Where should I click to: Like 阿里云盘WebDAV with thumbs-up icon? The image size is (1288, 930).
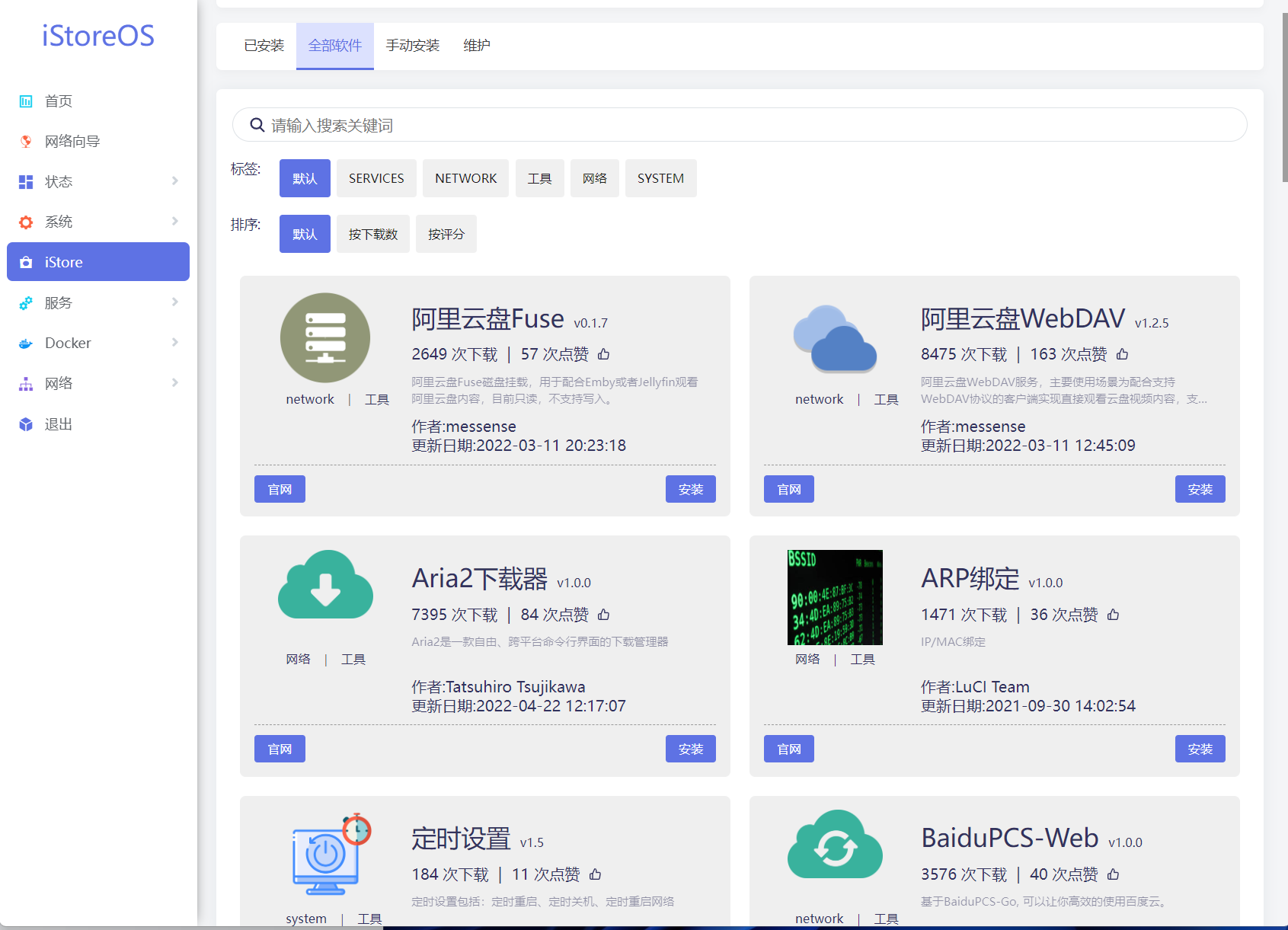tap(1122, 354)
